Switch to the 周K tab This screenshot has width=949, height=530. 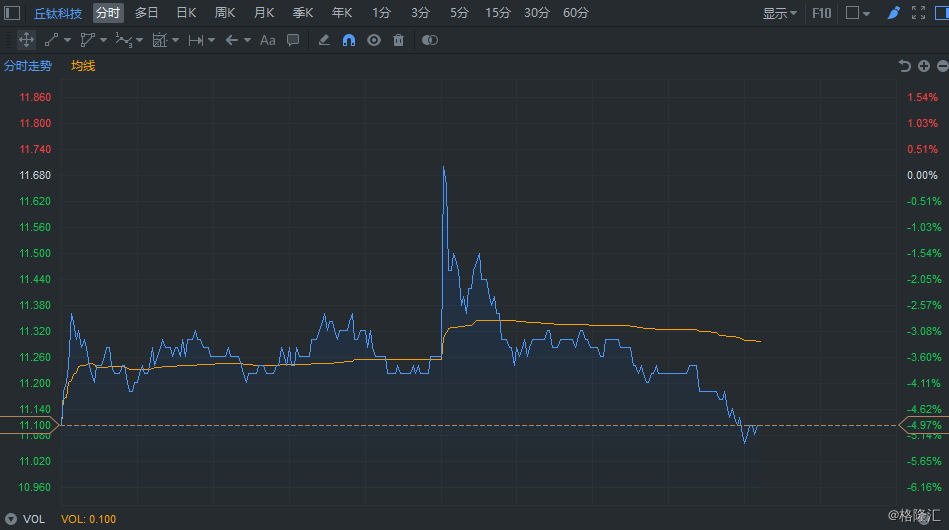pyautogui.click(x=225, y=13)
